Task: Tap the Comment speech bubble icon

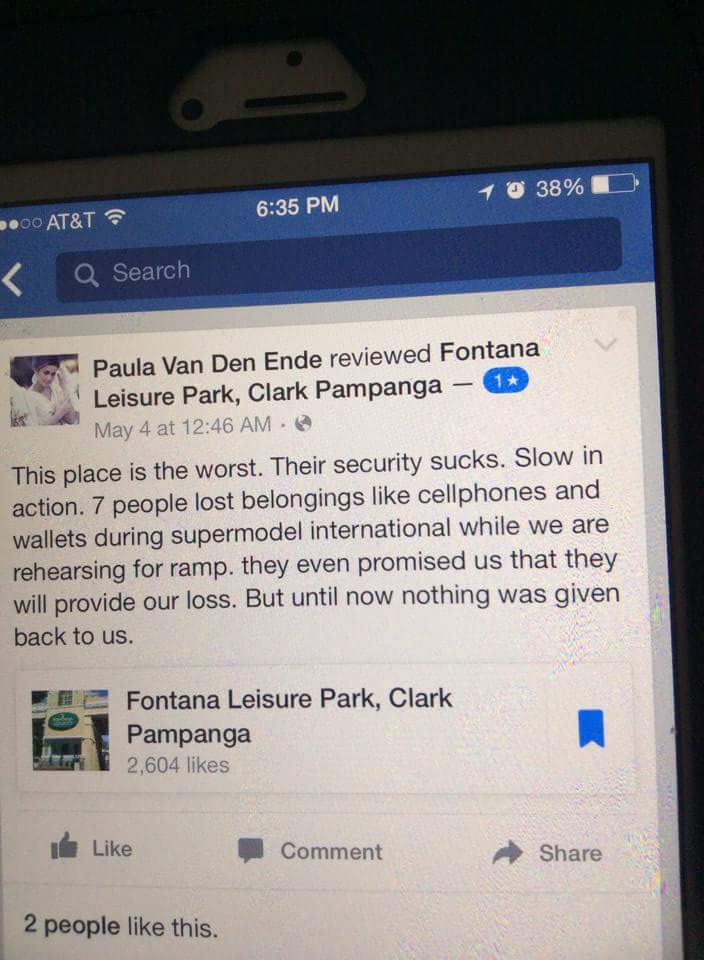Action: (x=250, y=850)
